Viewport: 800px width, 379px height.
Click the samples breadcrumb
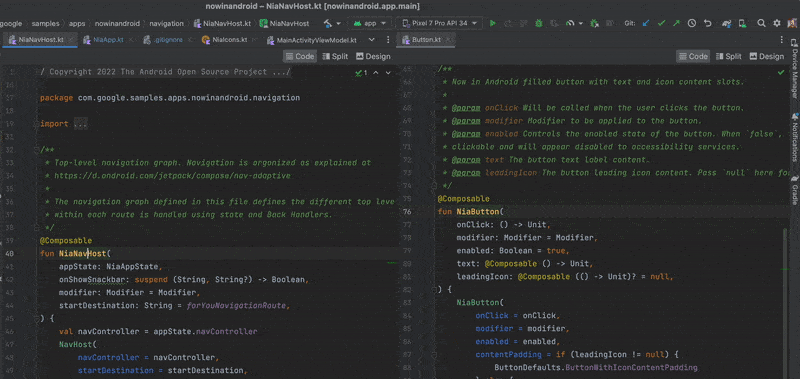pyautogui.click(x=45, y=23)
